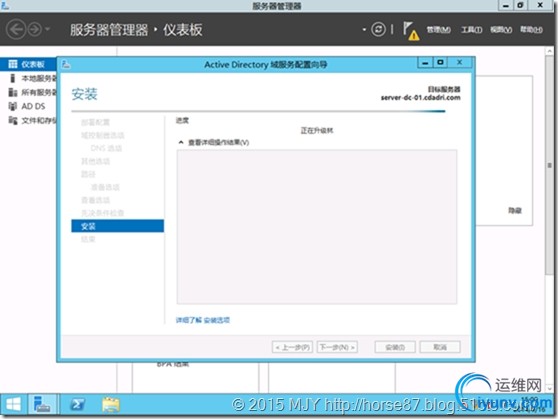Select 仪表板 in the left navigation
This screenshot has height=419, width=558.
pos(28,64)
